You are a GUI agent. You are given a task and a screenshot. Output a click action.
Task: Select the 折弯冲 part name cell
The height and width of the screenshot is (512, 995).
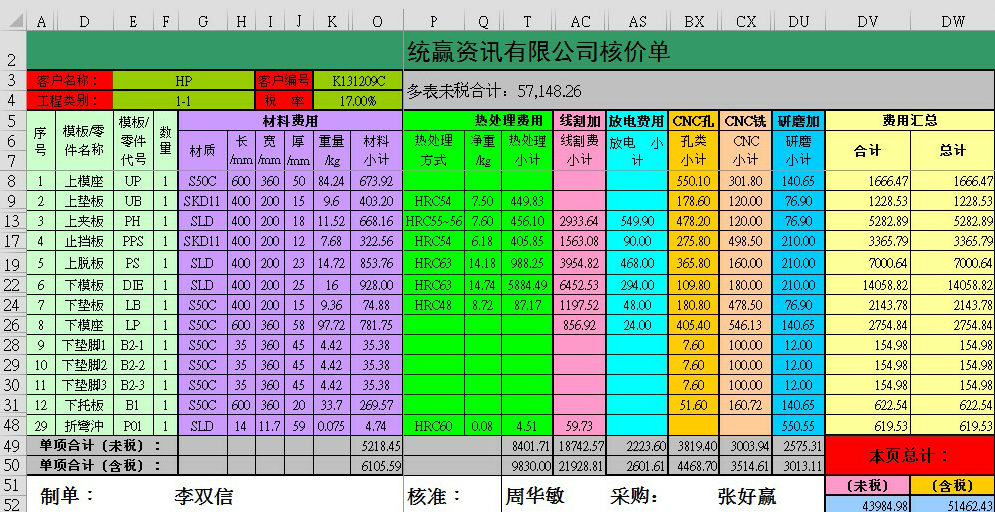click(x=84, y=425)
